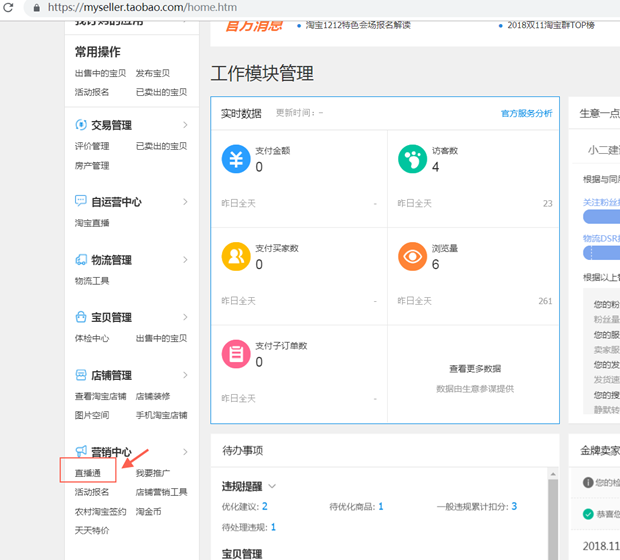The image size is (620, 560).
Task: Click 一般违规累计扣分 count 3
Action: pos(514,506)
